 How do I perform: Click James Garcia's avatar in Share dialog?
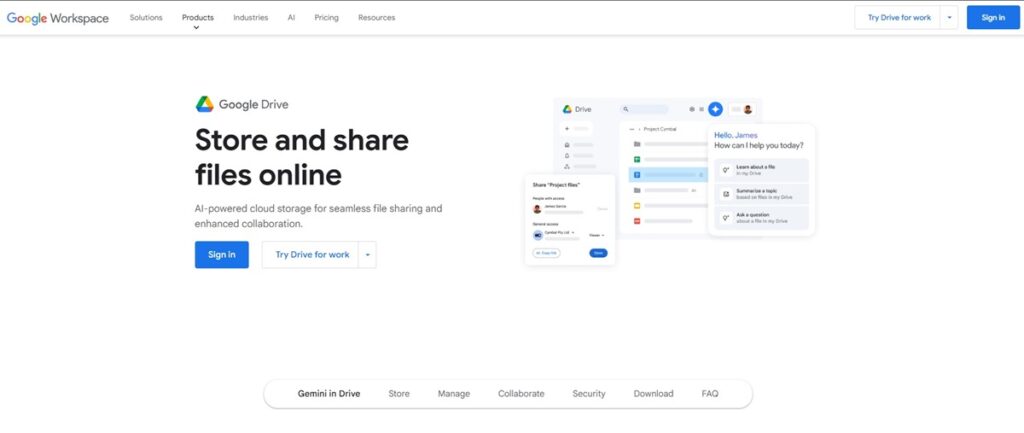(537, 209)
